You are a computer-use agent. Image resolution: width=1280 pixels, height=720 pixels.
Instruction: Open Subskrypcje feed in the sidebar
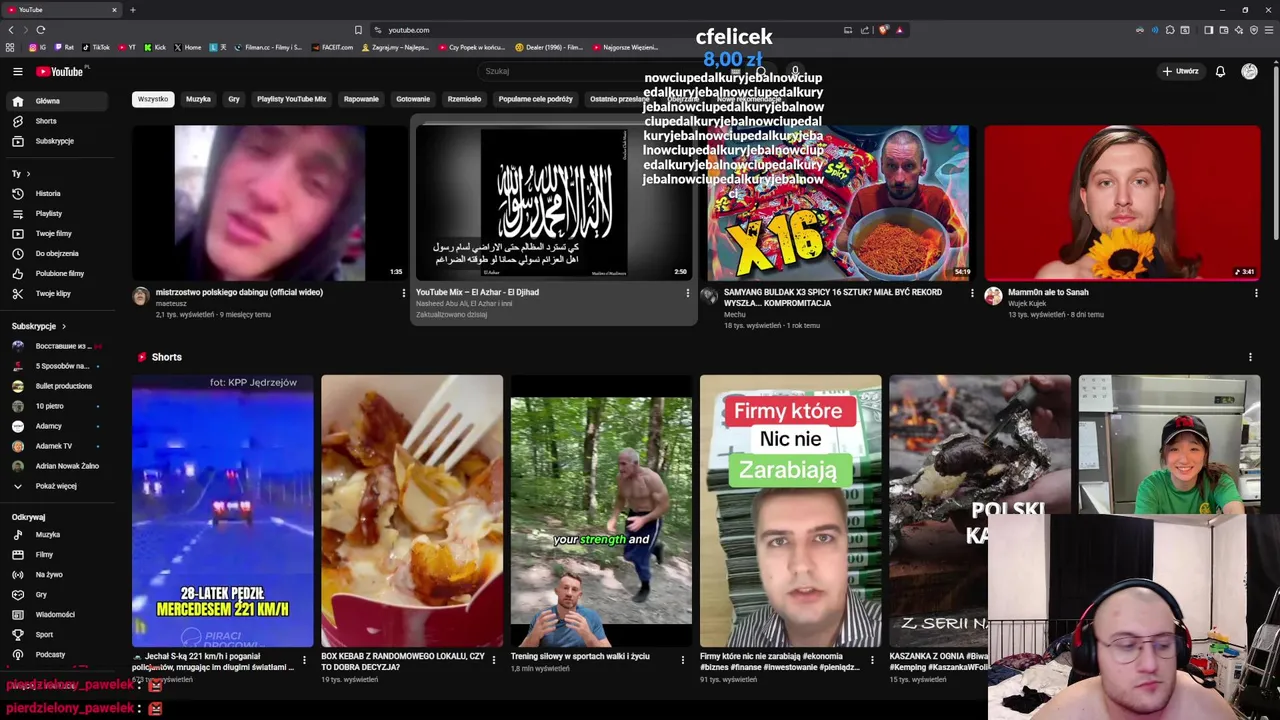[x=55, y=141]
